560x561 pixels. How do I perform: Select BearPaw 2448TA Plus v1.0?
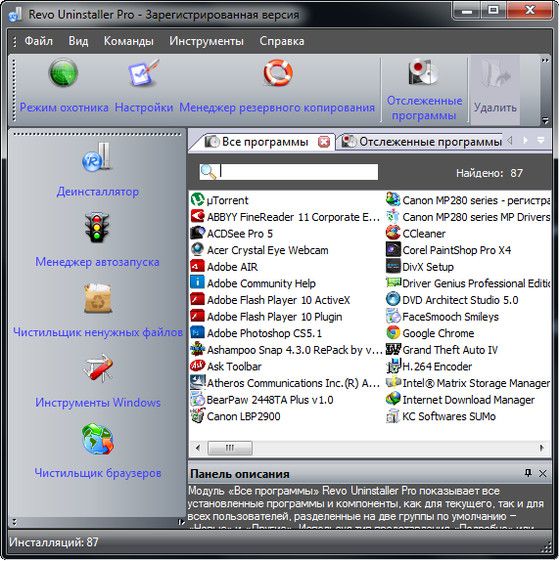pos(262,400)
